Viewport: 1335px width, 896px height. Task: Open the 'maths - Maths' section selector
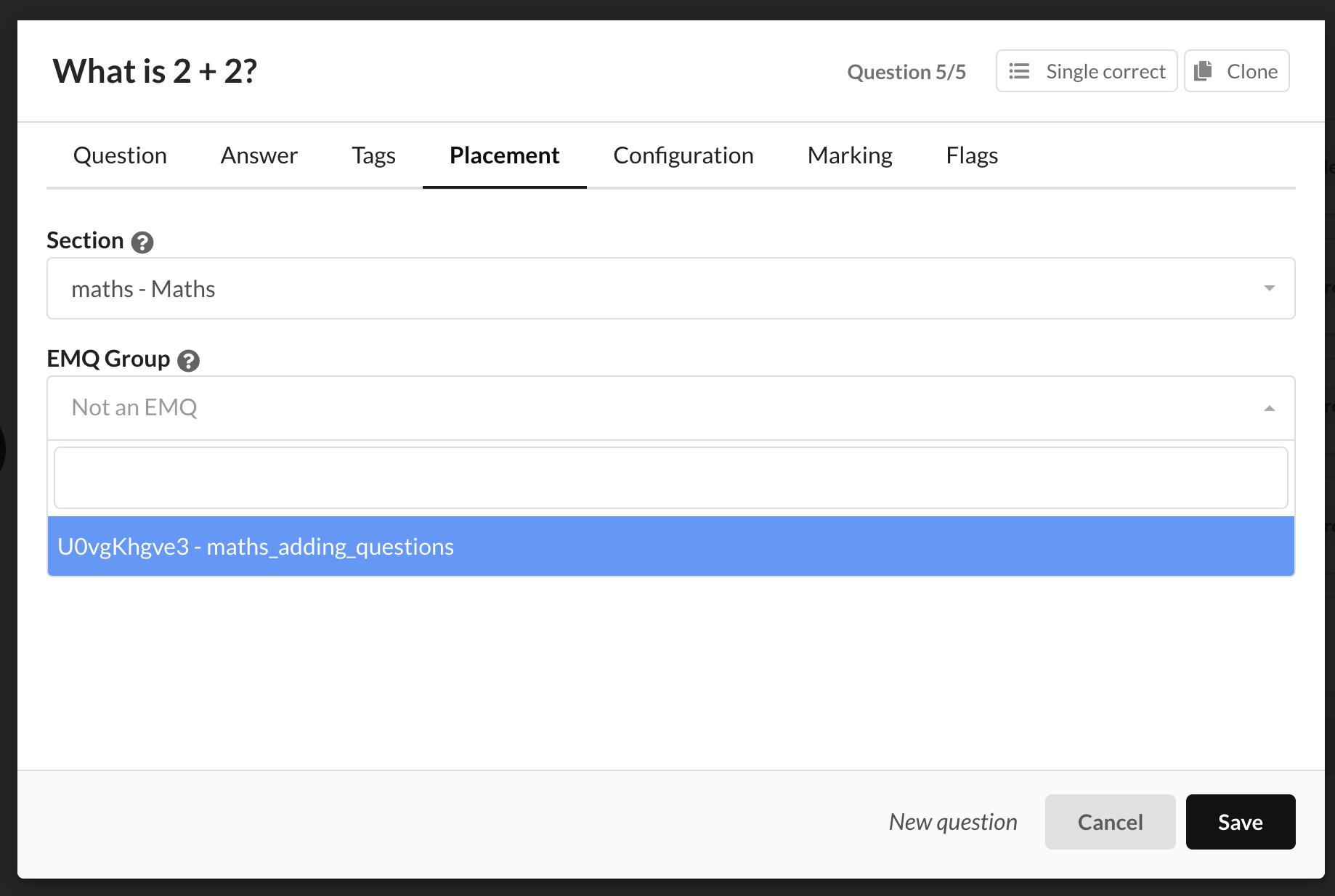coord(654,288)
